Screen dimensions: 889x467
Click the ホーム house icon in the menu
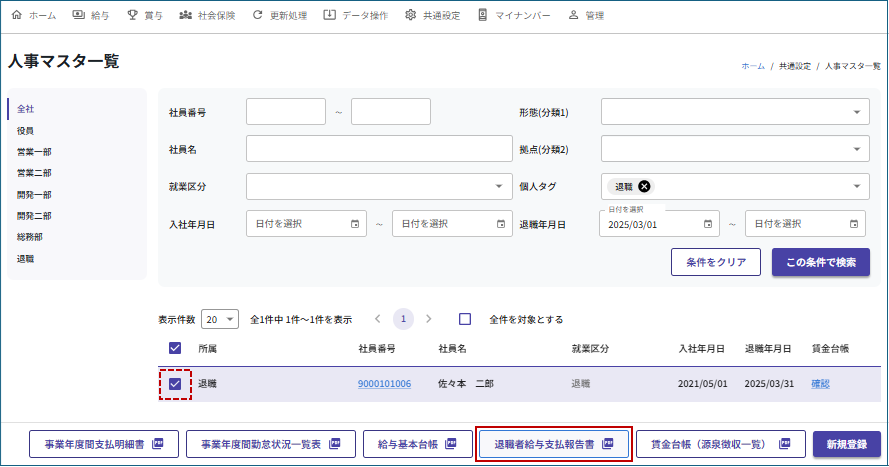(16, 16)
